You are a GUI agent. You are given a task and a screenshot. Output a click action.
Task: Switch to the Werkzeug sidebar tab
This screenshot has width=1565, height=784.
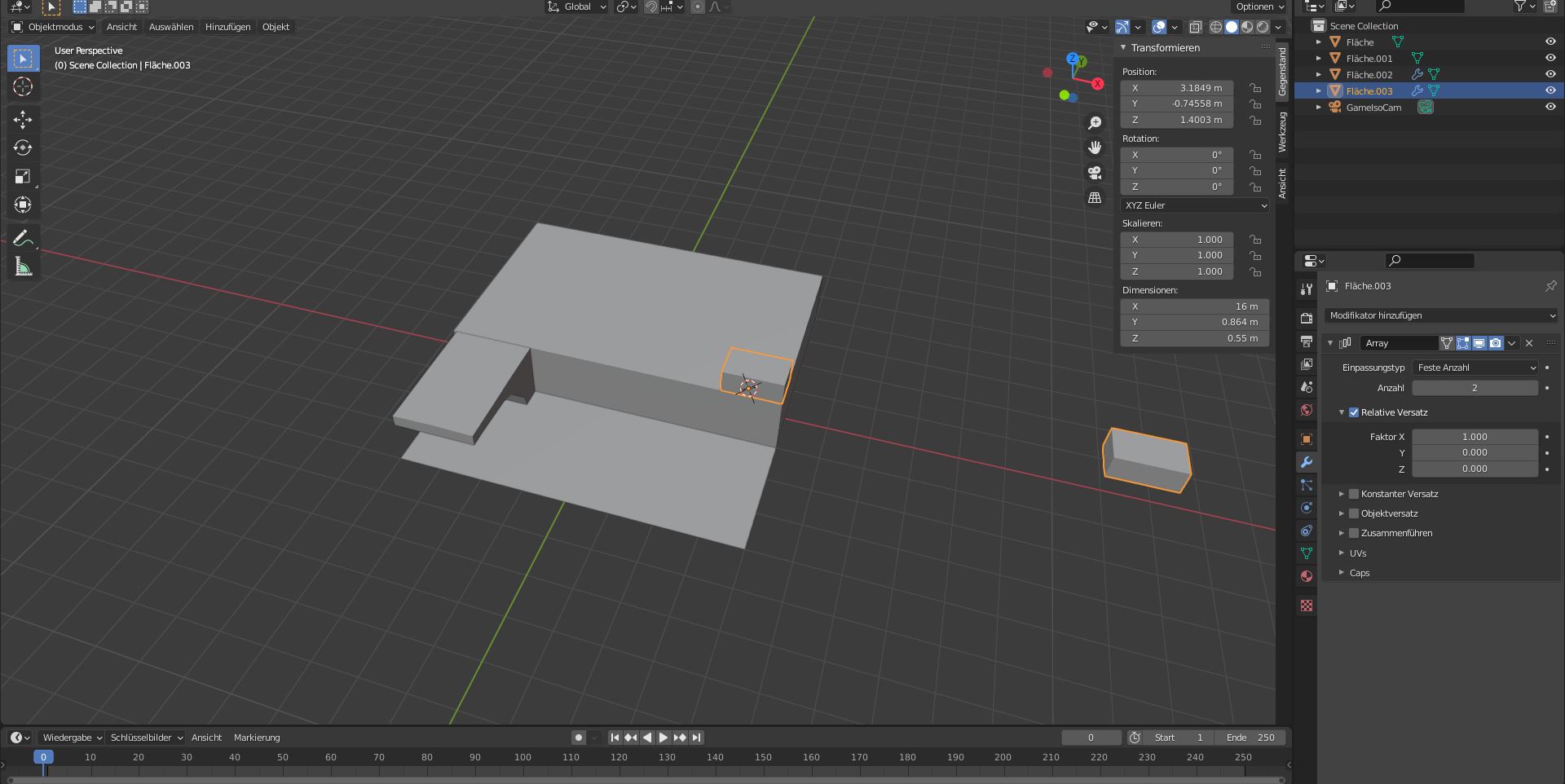1282,132
